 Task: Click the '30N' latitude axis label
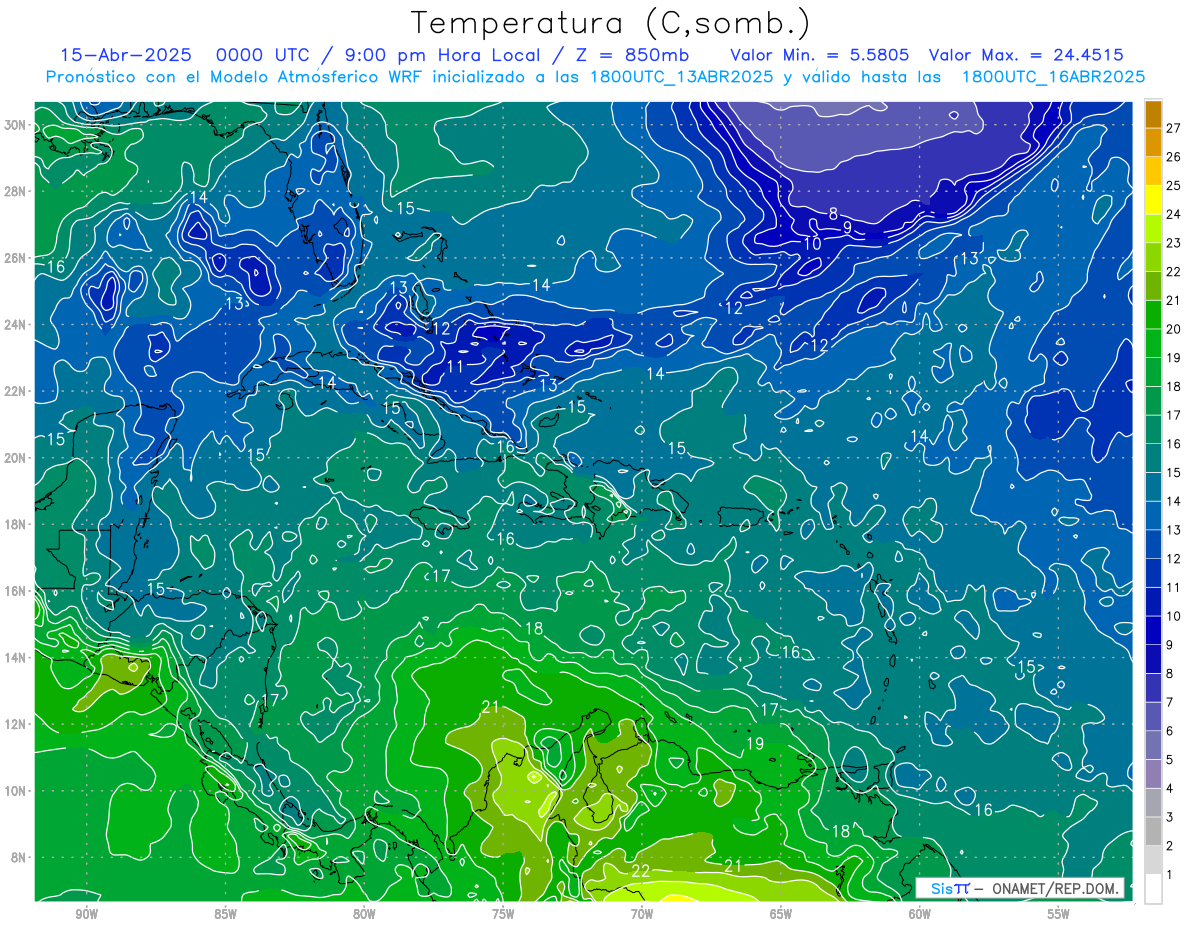(17, 125)
